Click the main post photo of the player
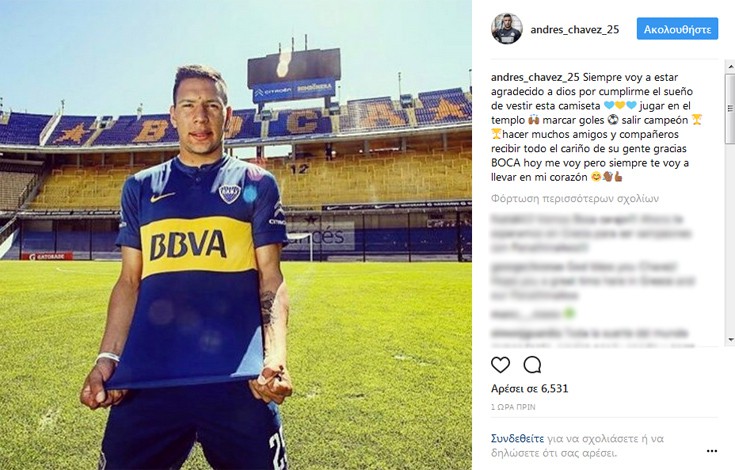Viewport: 735px width, 470px height. pyautogui.click(x=236, y=235)
